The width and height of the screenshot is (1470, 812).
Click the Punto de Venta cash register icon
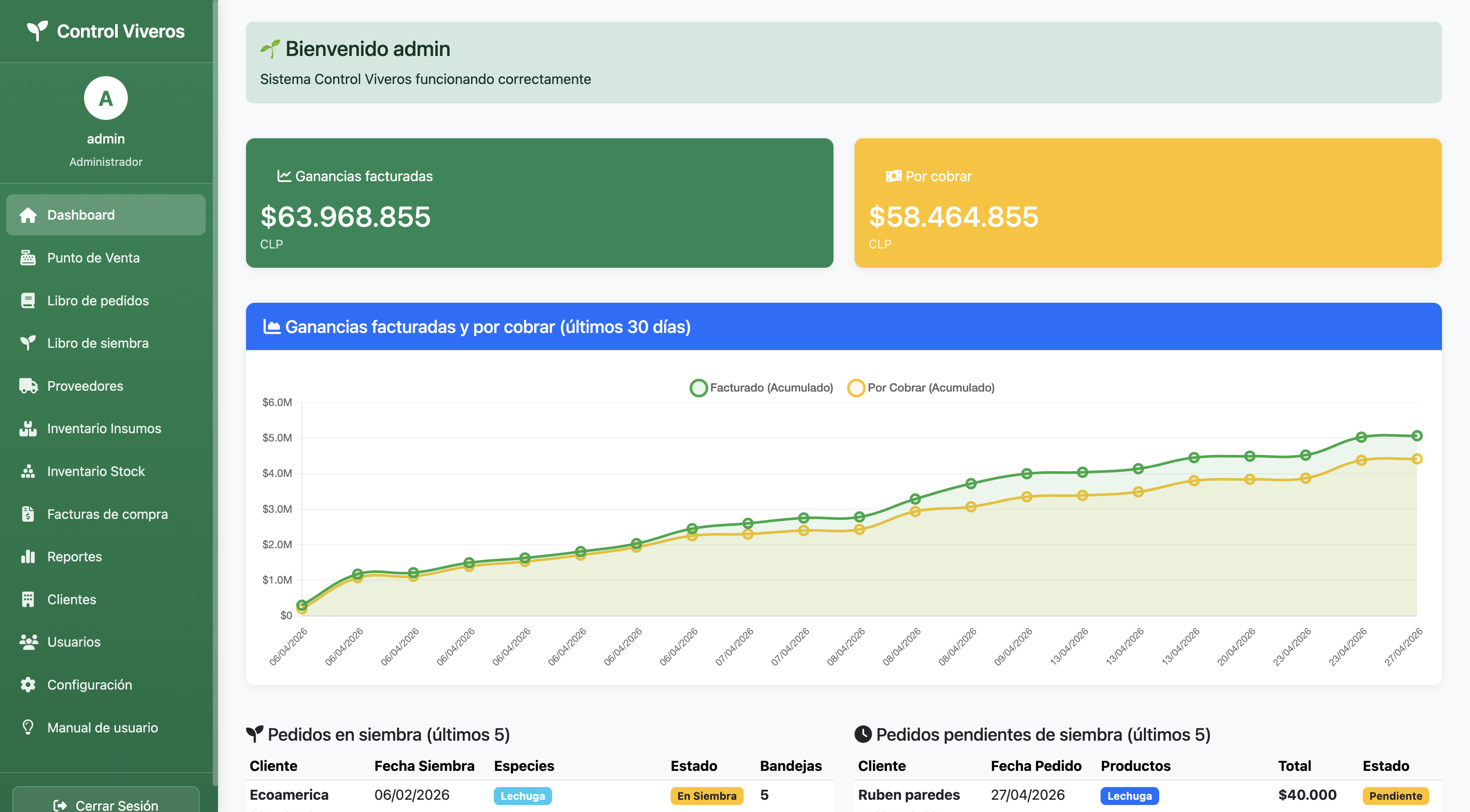click(28, 258)
